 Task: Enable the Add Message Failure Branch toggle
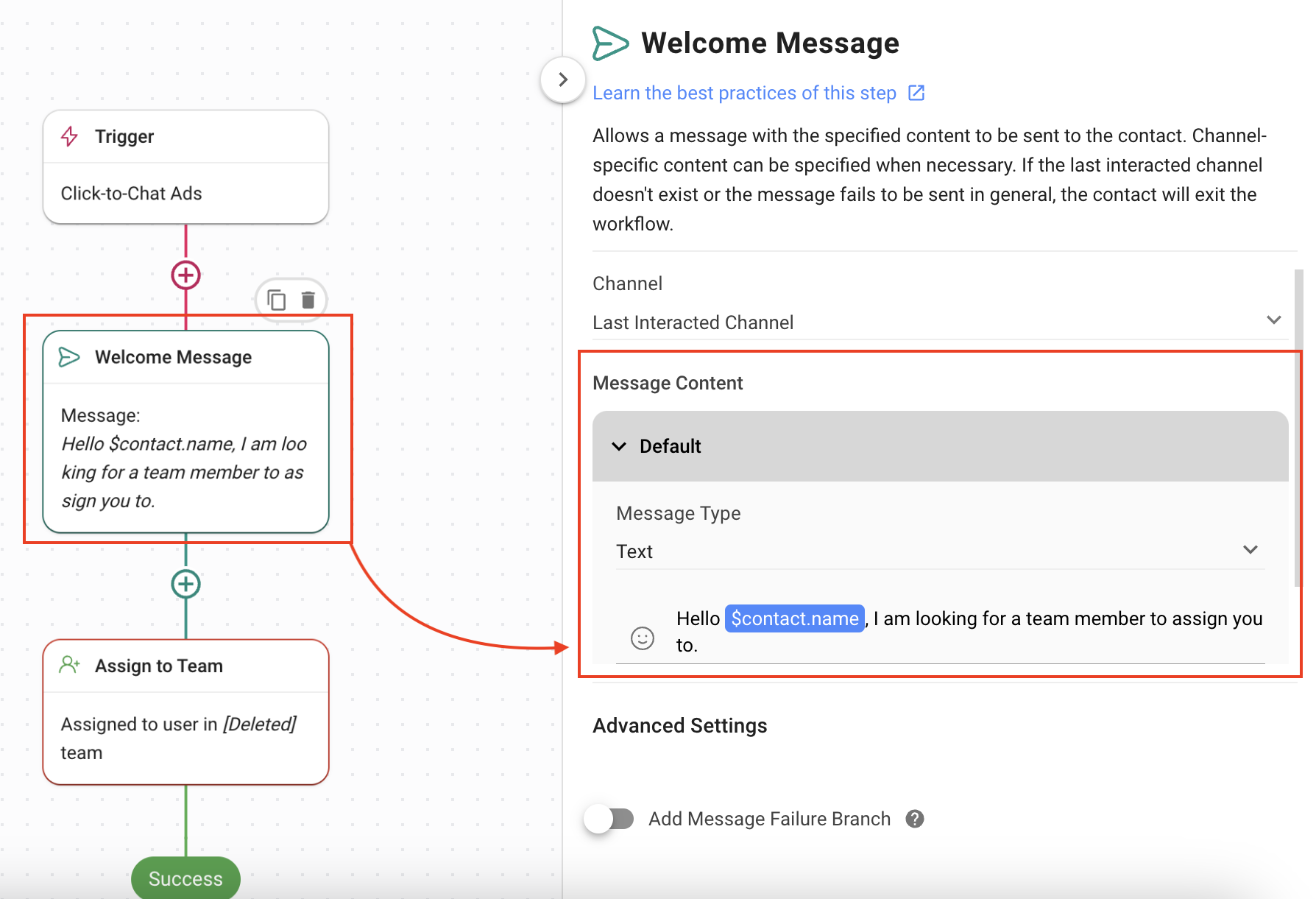click(x=611, y=819)
